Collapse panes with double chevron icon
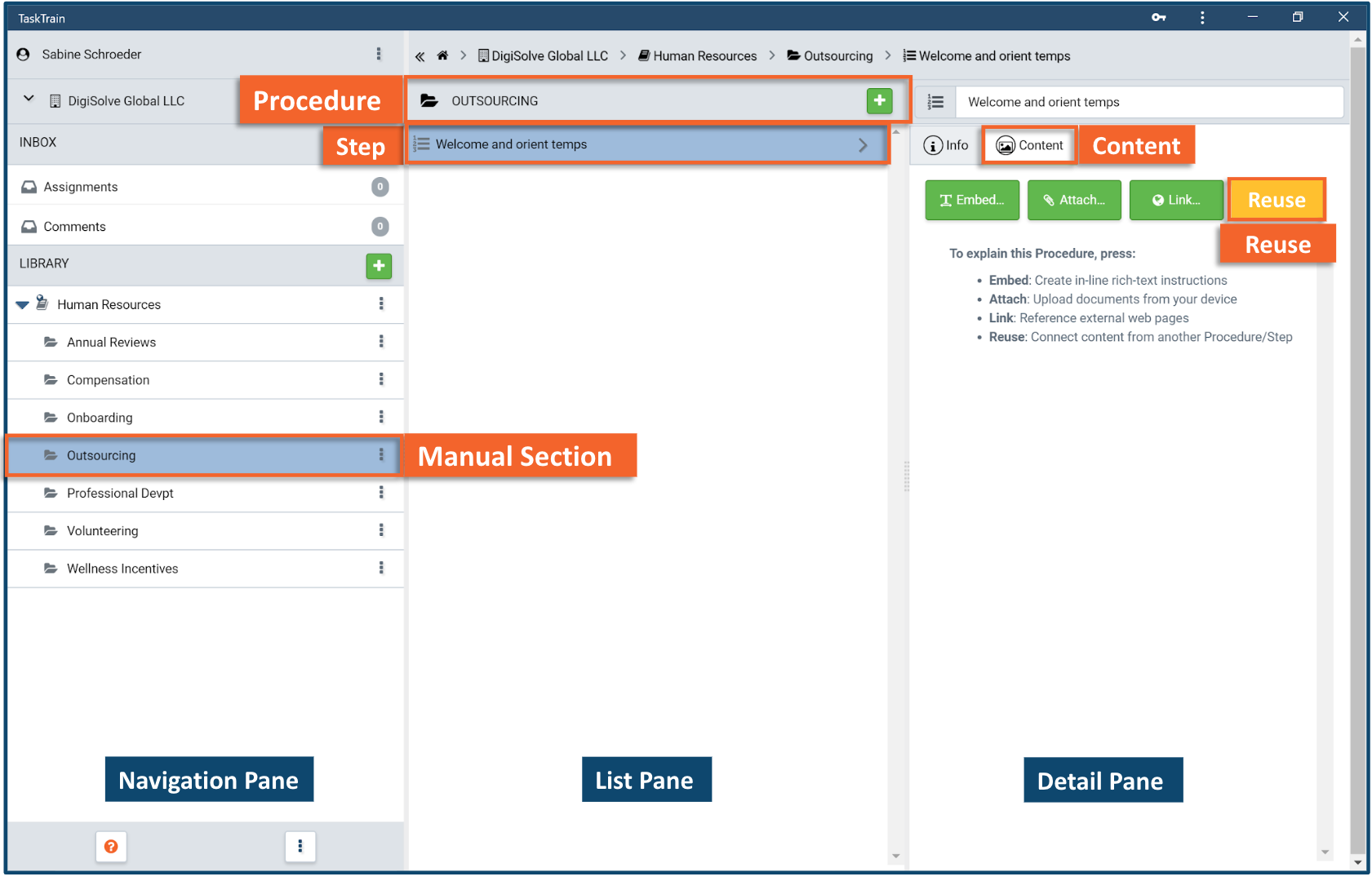1372x881 pixels. point(420,56)
